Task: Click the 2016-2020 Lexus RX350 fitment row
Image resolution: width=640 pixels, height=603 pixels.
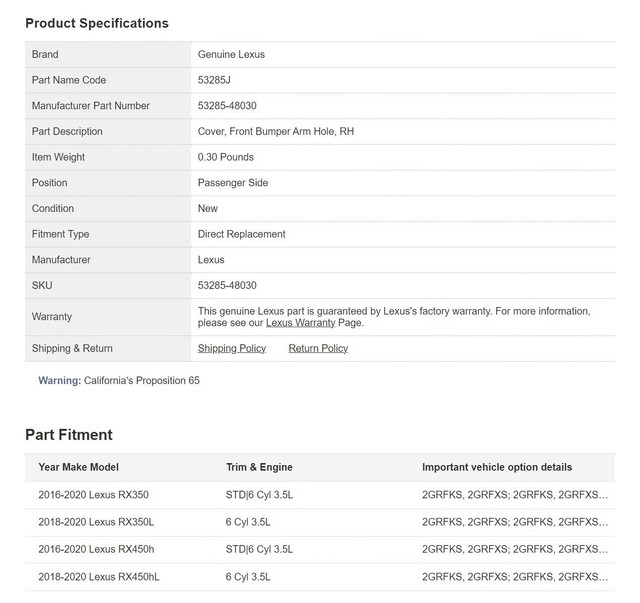Action: coord(93,494)
